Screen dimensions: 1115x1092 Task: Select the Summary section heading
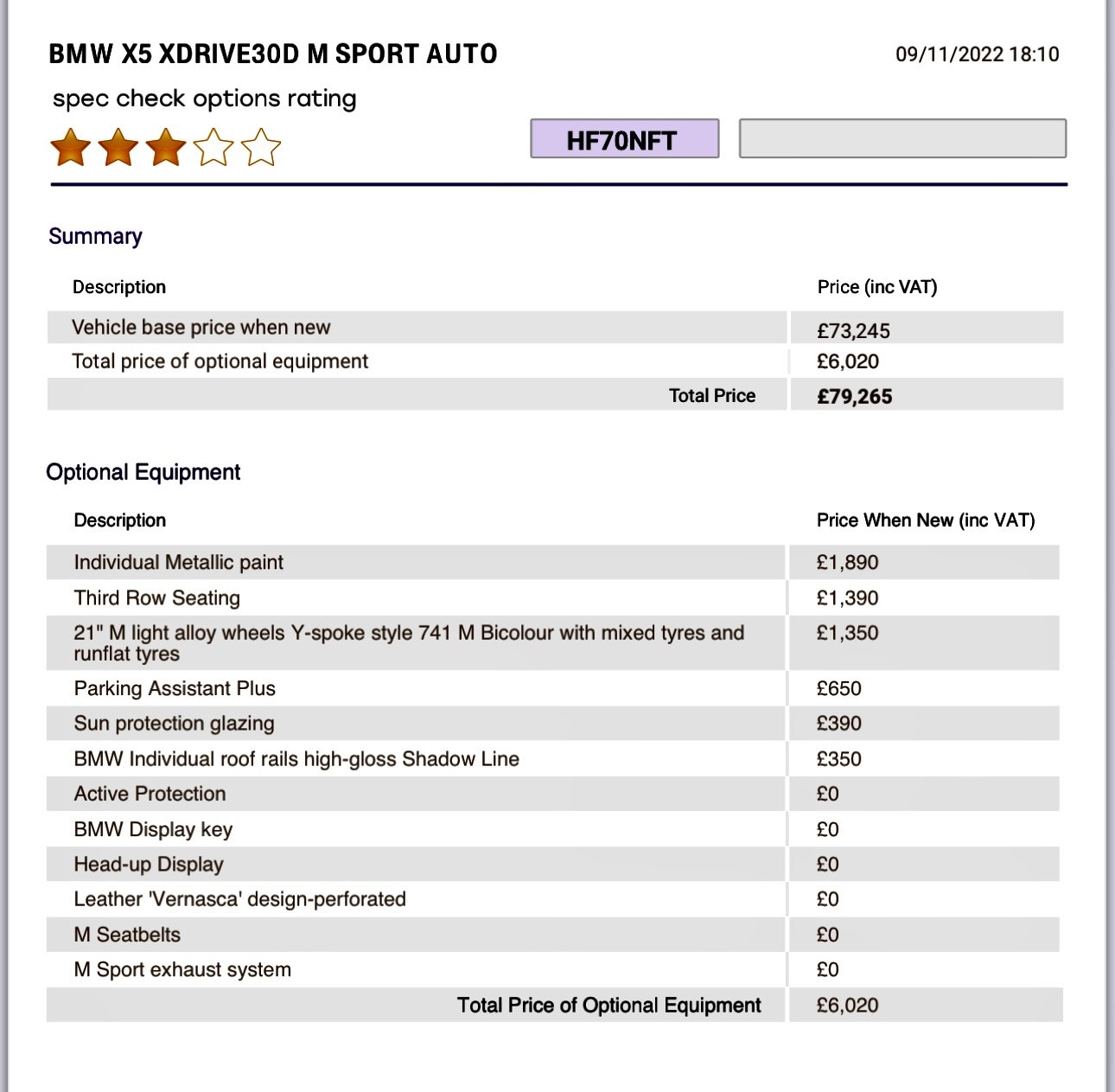pyautogui.click(x=95, y=236)
